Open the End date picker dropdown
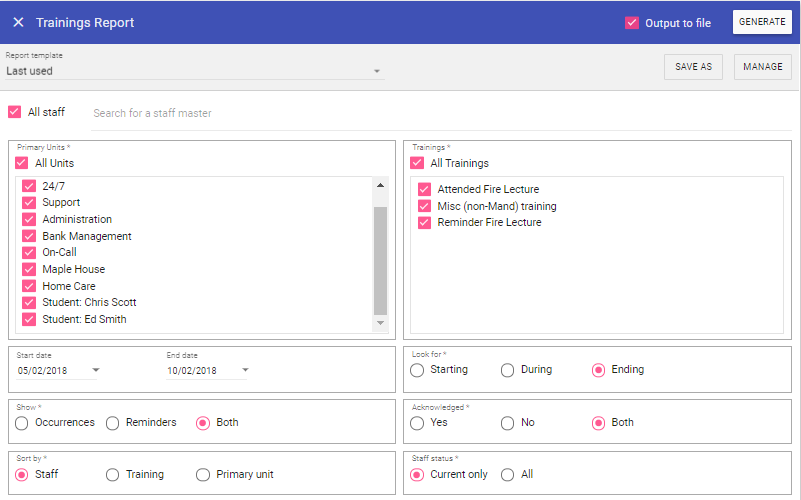This screenshot has height=500, width=801. point(245,371)
